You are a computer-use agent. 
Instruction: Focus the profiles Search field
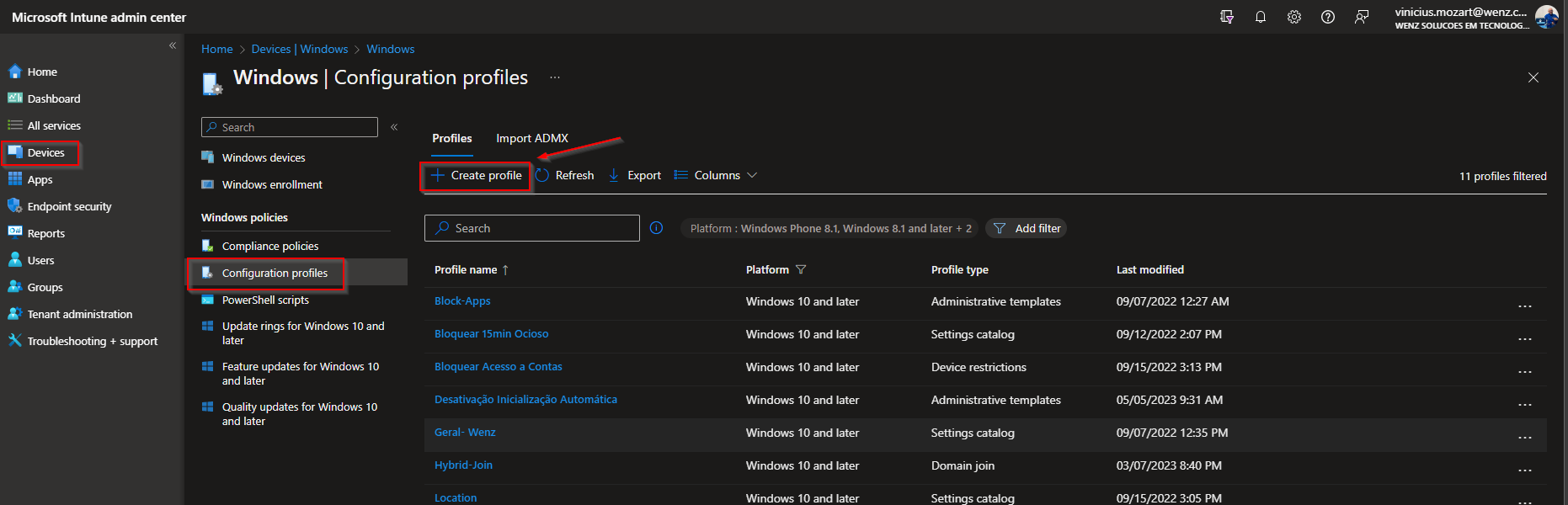point(532,228)
